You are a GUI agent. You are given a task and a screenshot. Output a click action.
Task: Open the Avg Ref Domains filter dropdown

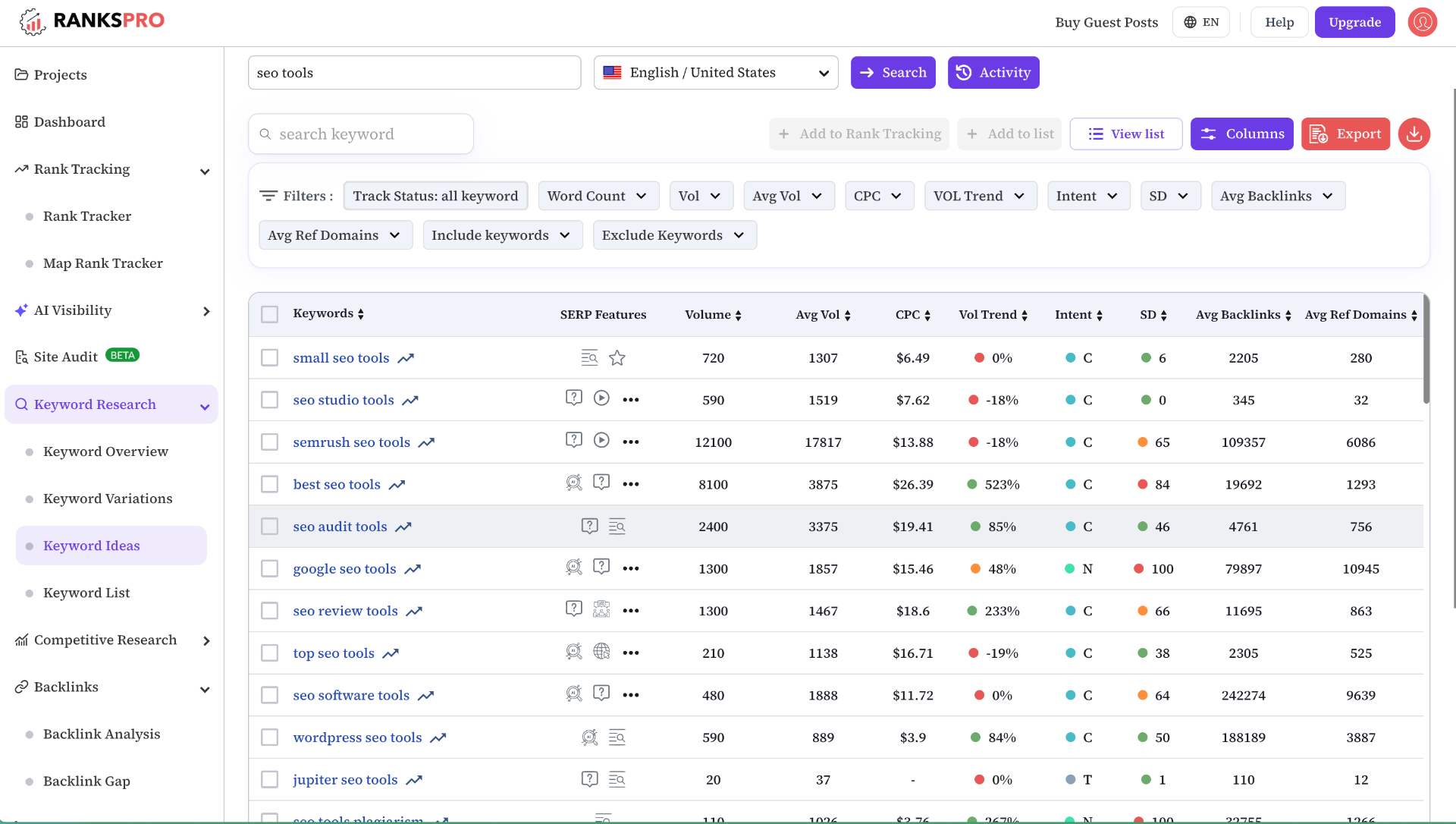335,235
